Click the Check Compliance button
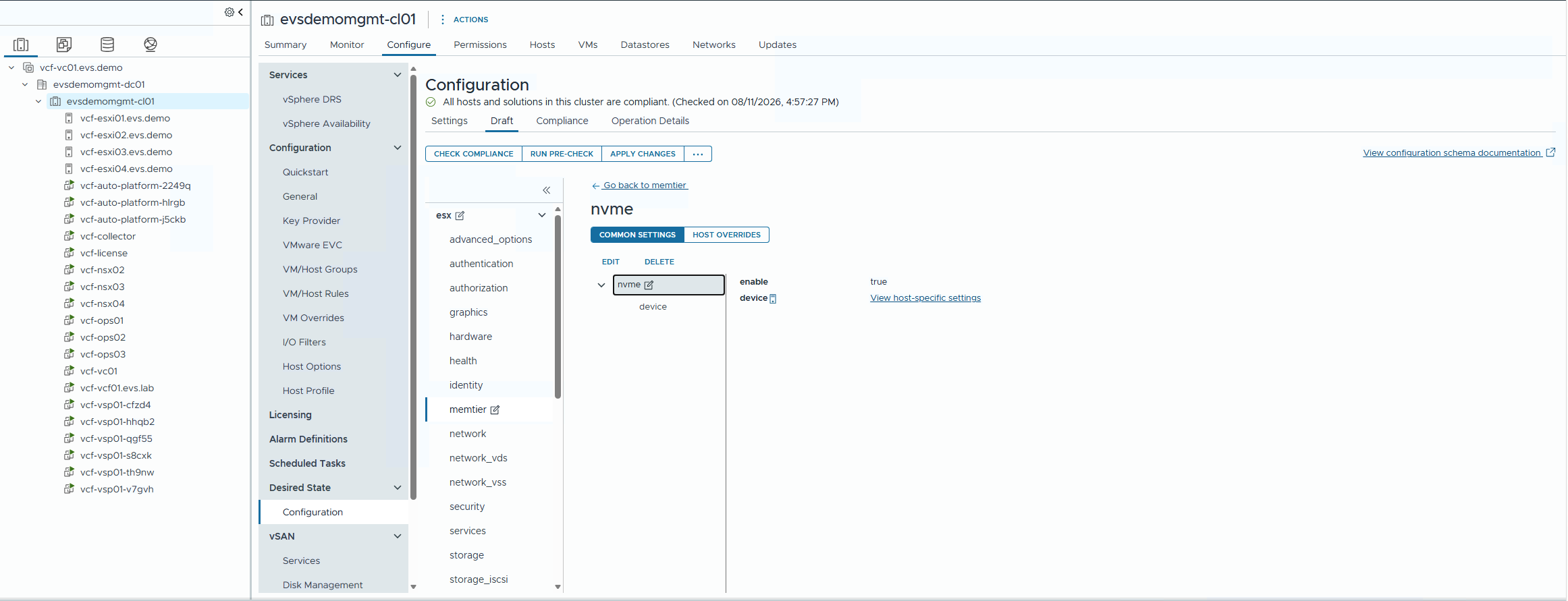Screen dimensions: 1568x601 point(474,154)
